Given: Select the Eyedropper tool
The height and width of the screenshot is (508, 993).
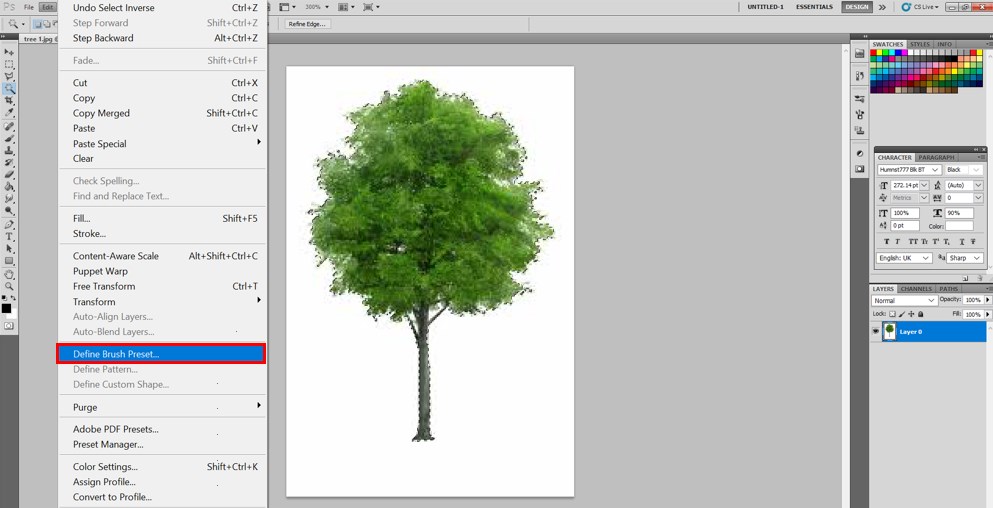Looking at the screenshot, I should tap(9, 113).
